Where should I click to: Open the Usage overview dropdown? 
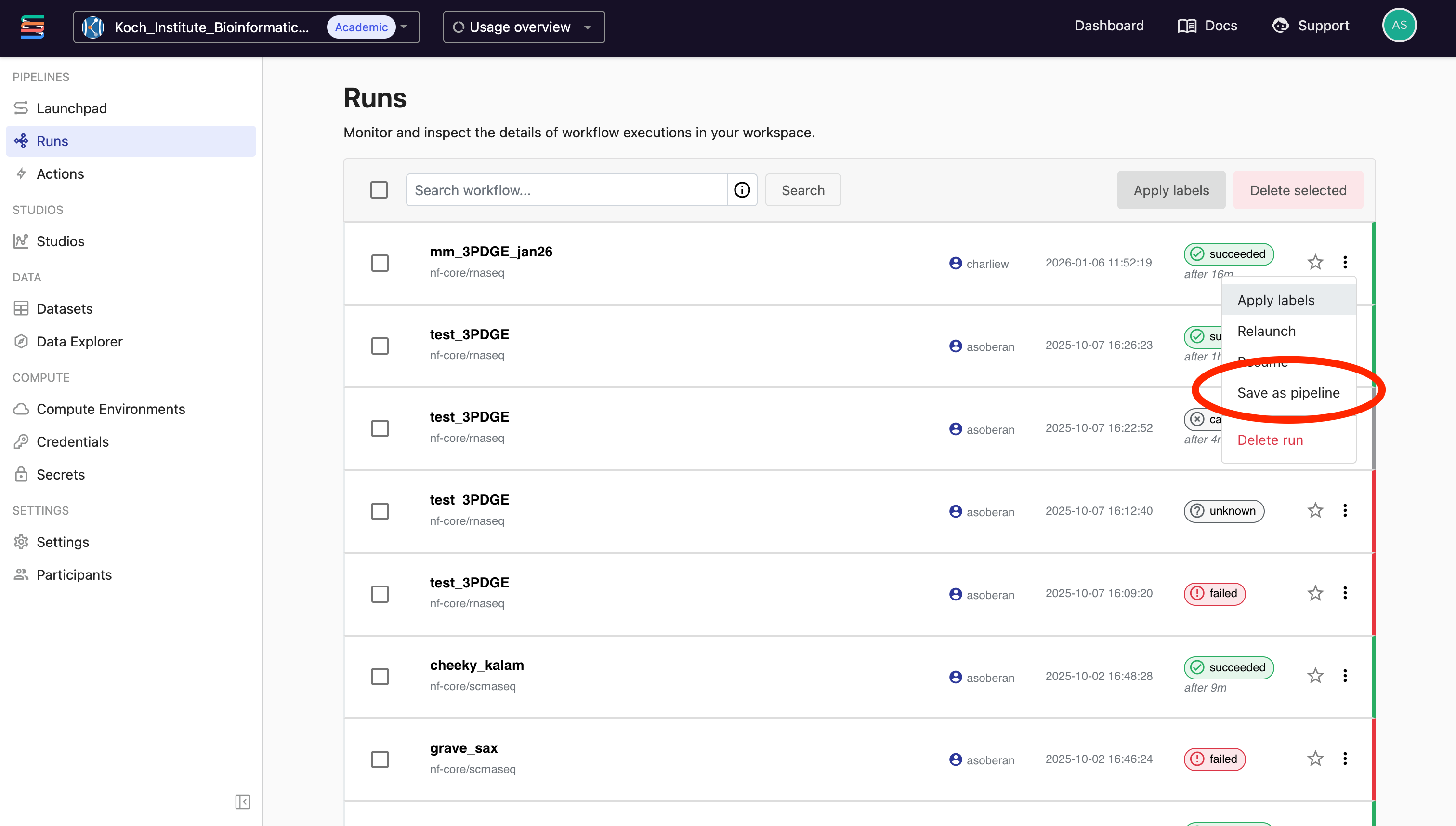pyautogui.click(x=524, y=27)
